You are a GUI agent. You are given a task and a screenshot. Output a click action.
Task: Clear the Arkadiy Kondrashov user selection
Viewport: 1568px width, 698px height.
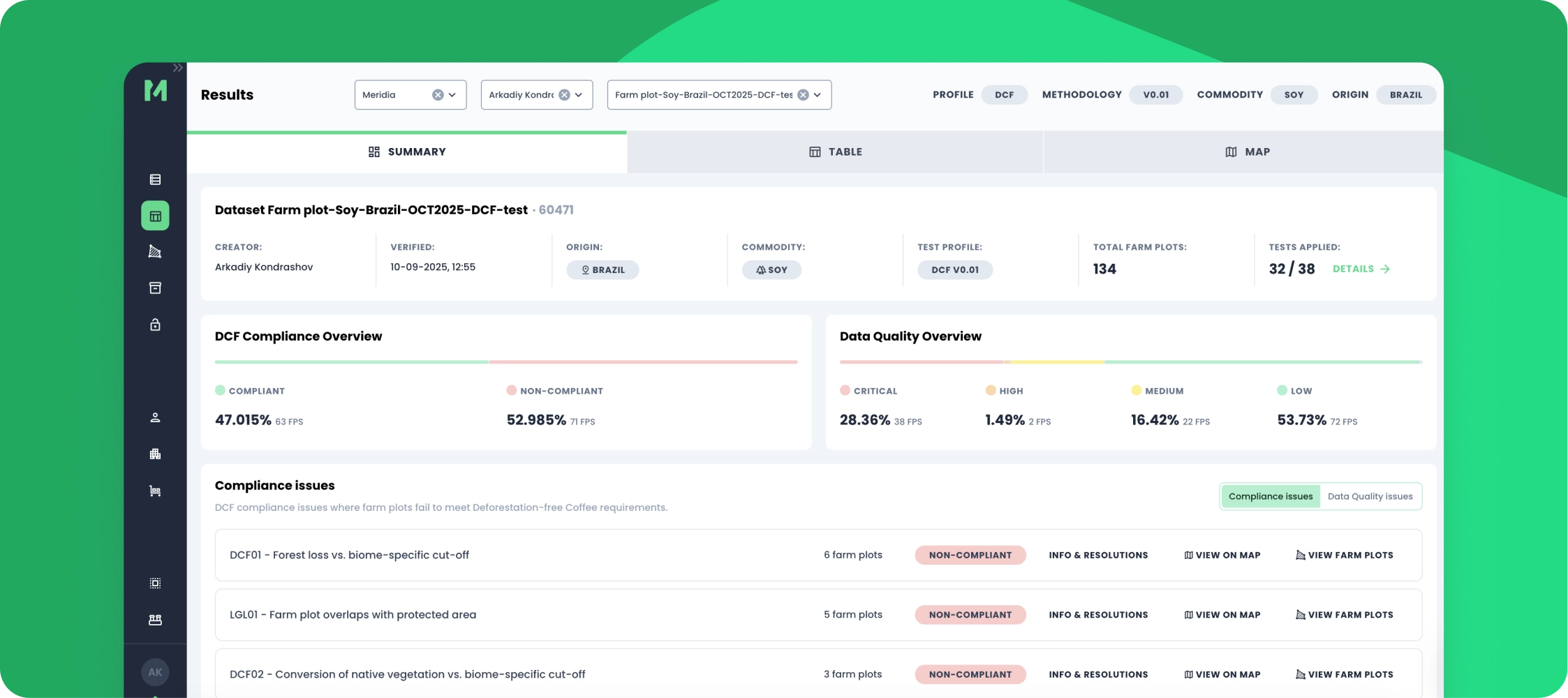pyautogui.click(x=564, y=95)
